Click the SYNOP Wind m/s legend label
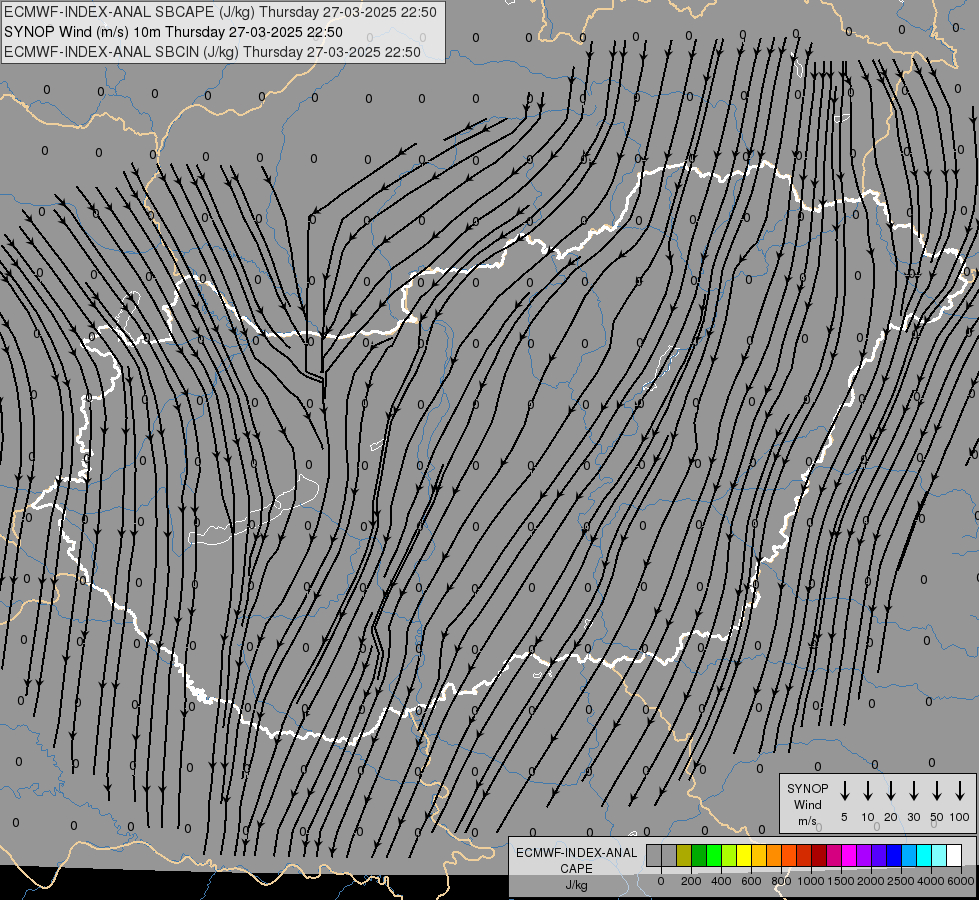Image resolution: width=979 pixels, height=900 pixels. (807, 804)
